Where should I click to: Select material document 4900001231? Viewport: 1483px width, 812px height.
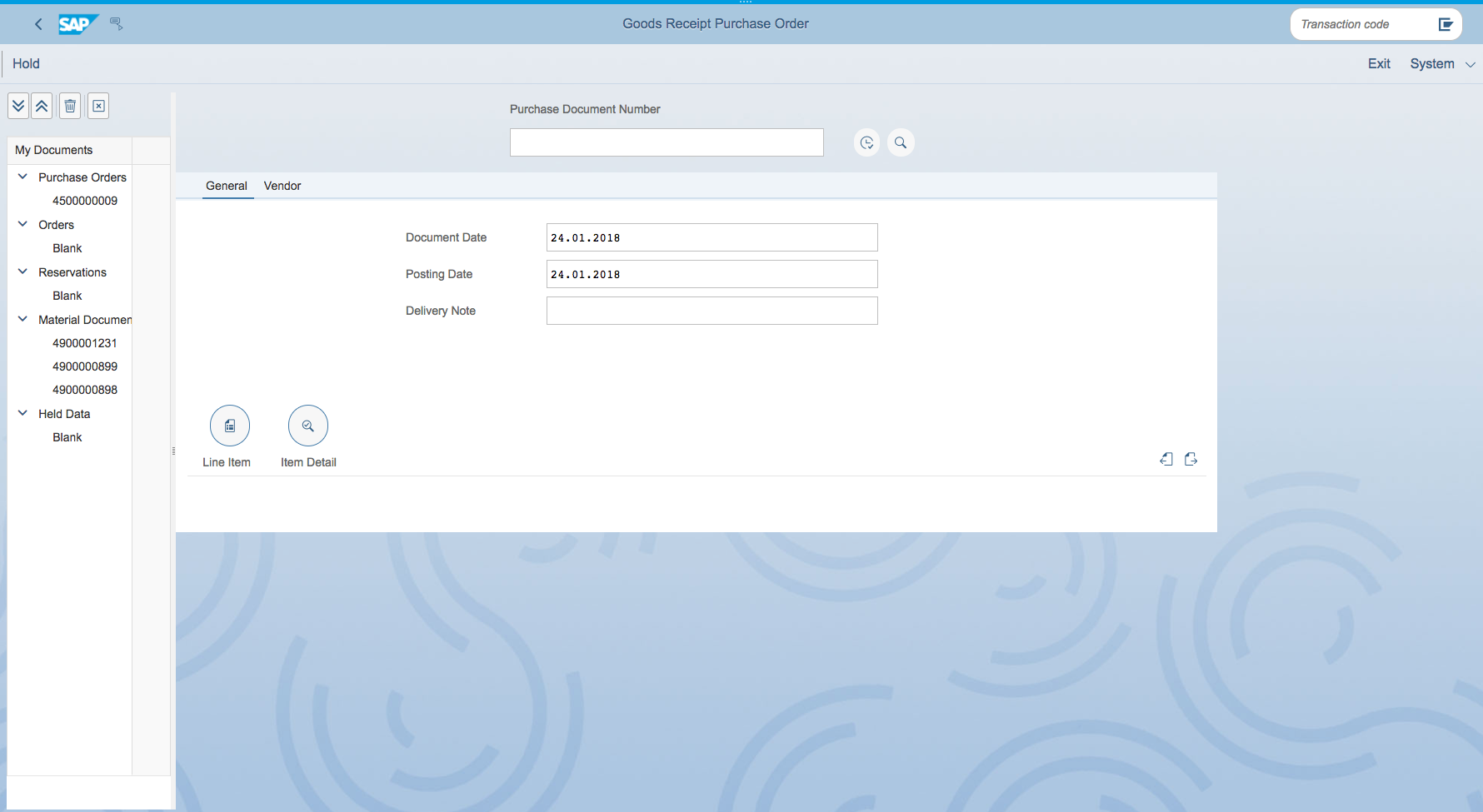pos(85,343)
